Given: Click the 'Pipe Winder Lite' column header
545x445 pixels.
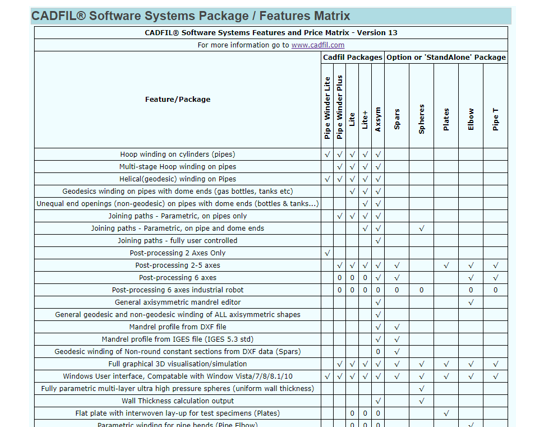Looking at the screenshot, I should pos(327,108).
